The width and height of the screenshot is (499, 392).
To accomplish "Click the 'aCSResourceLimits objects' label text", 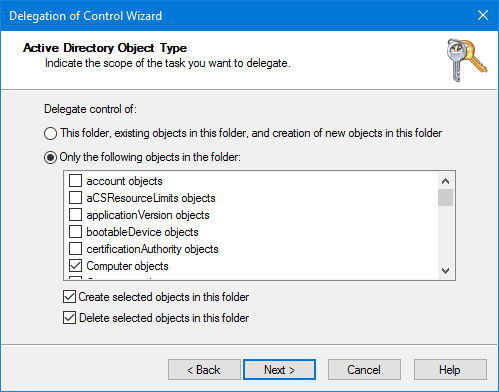I will 151,198.
